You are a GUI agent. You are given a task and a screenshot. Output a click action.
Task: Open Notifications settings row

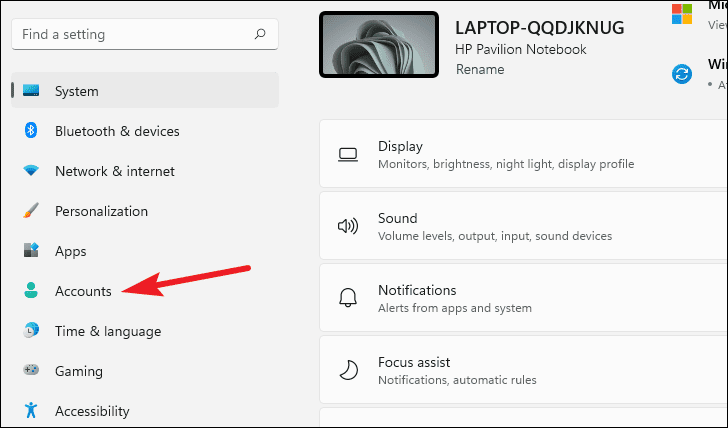520,299
